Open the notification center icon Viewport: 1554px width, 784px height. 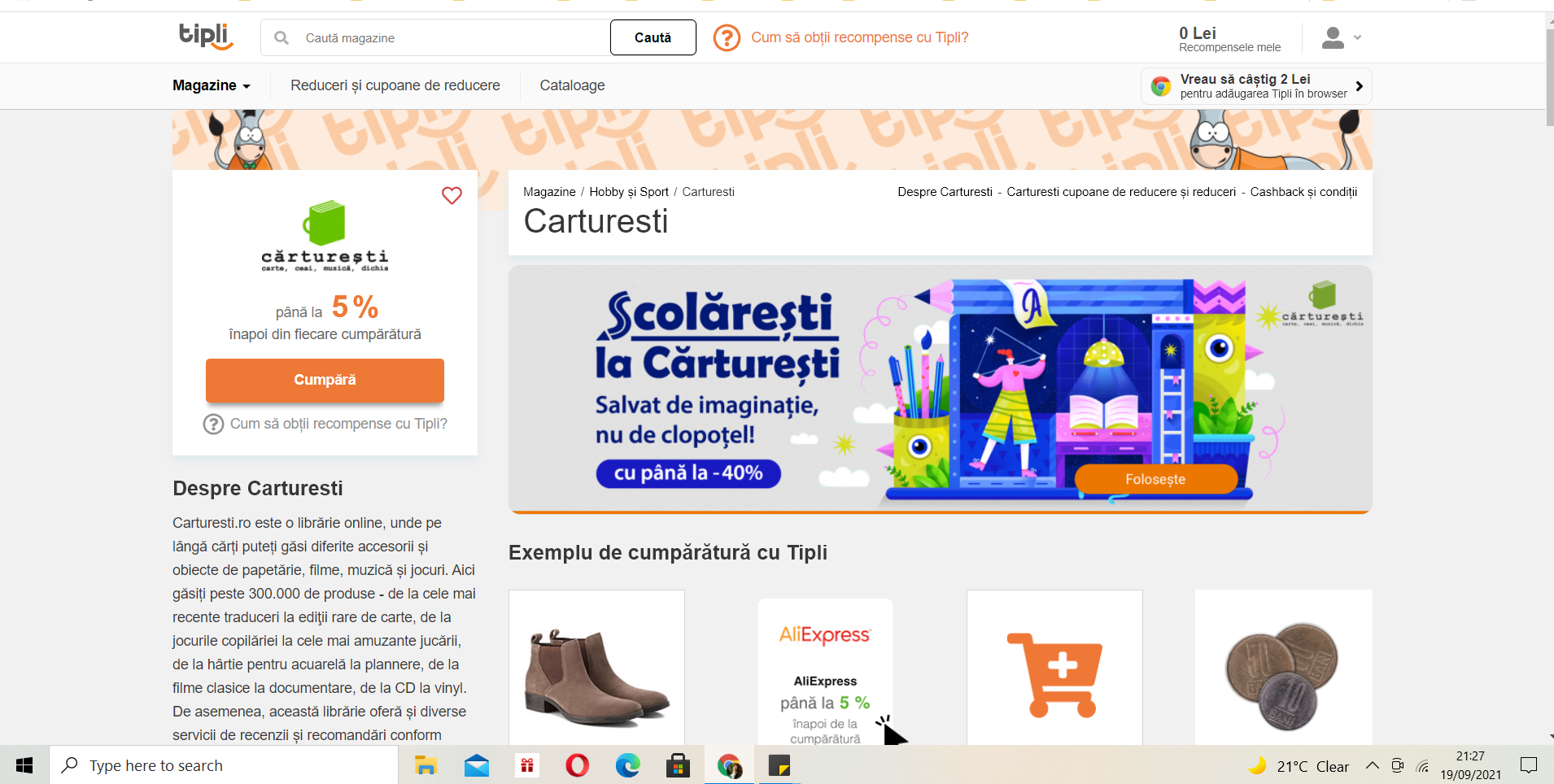click(x=1529, y=765)
